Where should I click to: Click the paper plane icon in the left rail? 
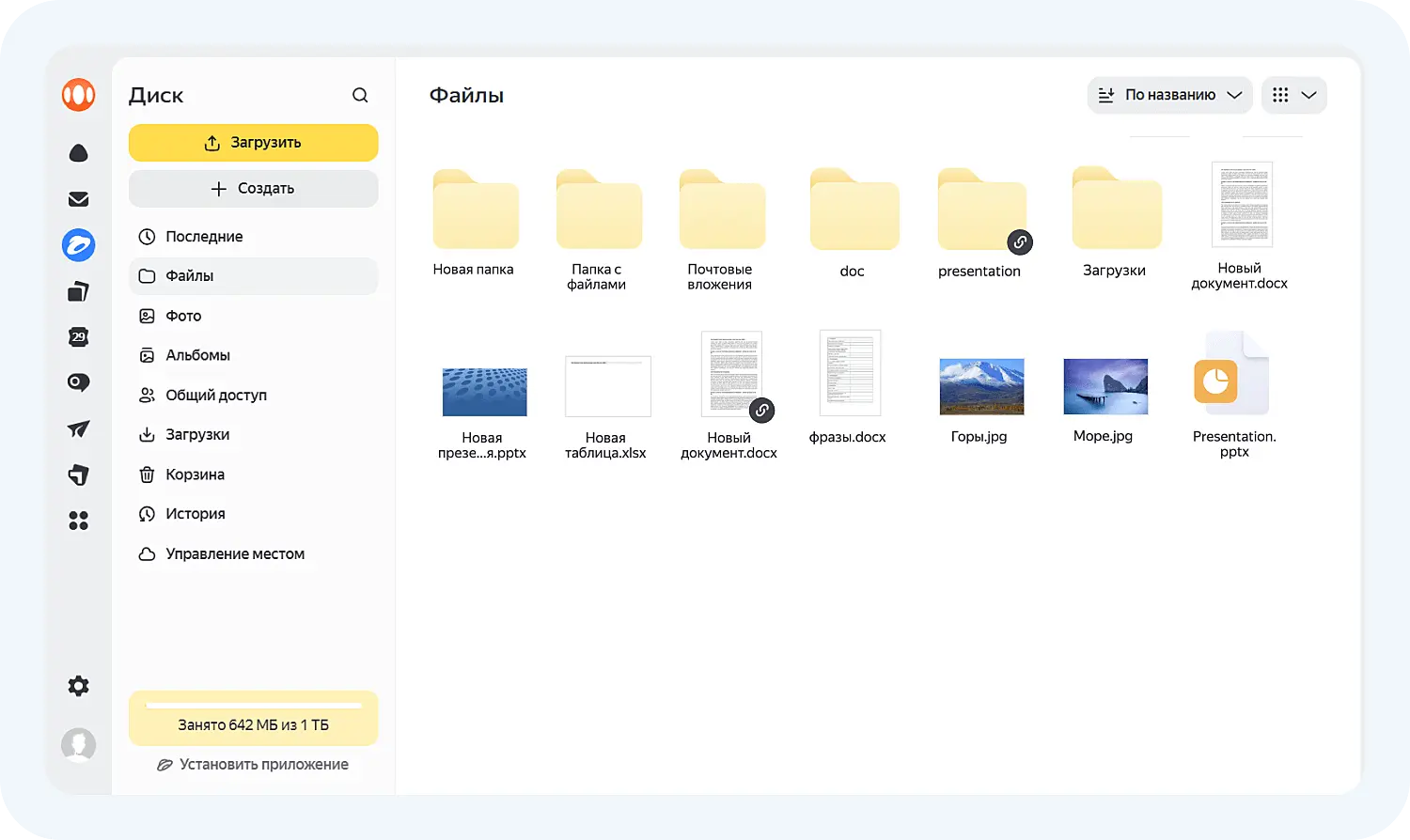click(79, 429)
